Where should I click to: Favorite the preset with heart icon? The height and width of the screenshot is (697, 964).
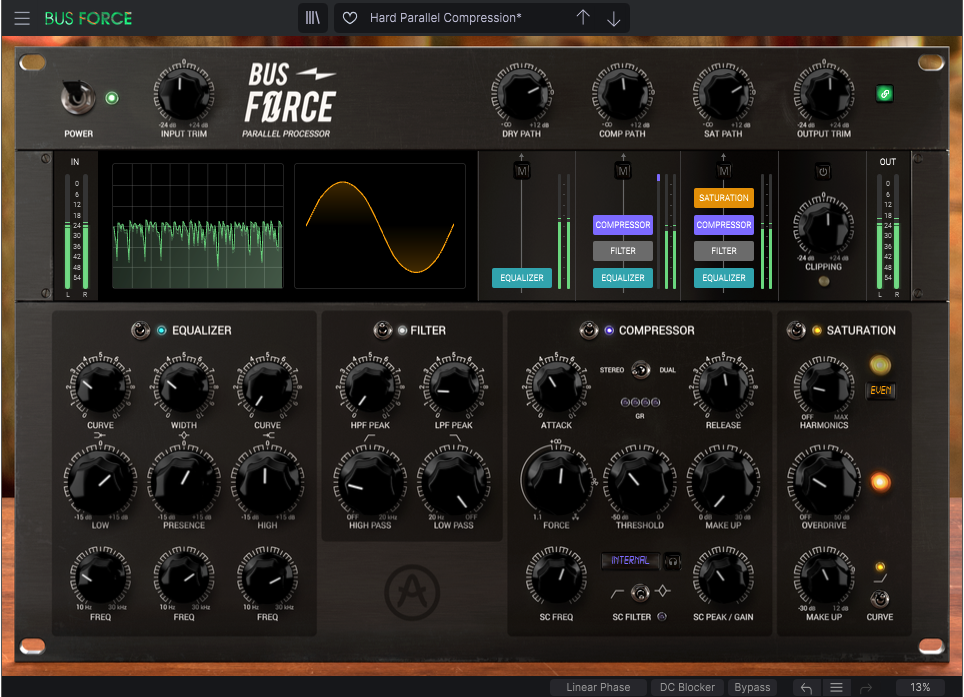[350, 18]
